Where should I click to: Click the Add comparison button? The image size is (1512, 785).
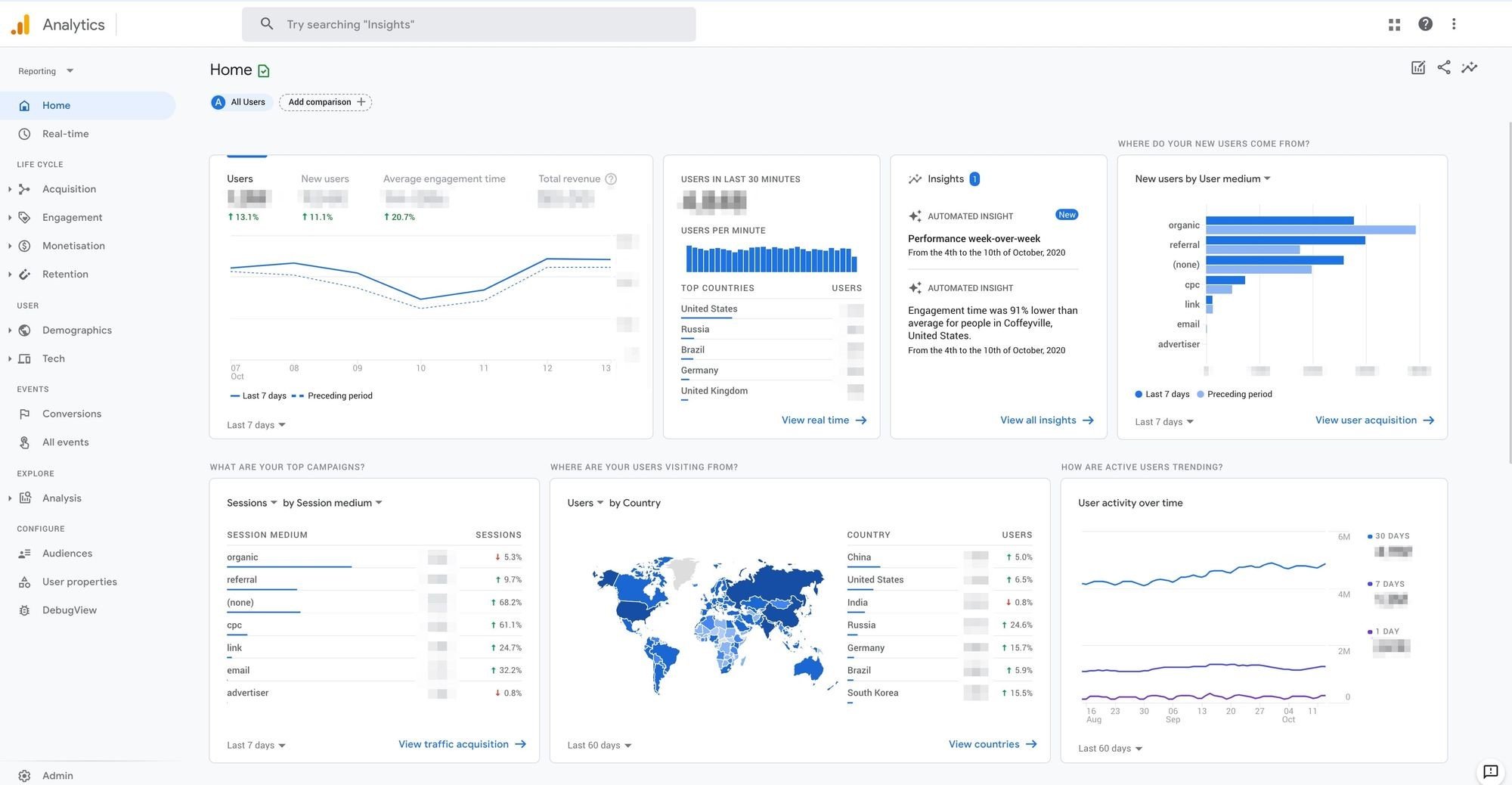pyautogui.click(x=325, y=102)
